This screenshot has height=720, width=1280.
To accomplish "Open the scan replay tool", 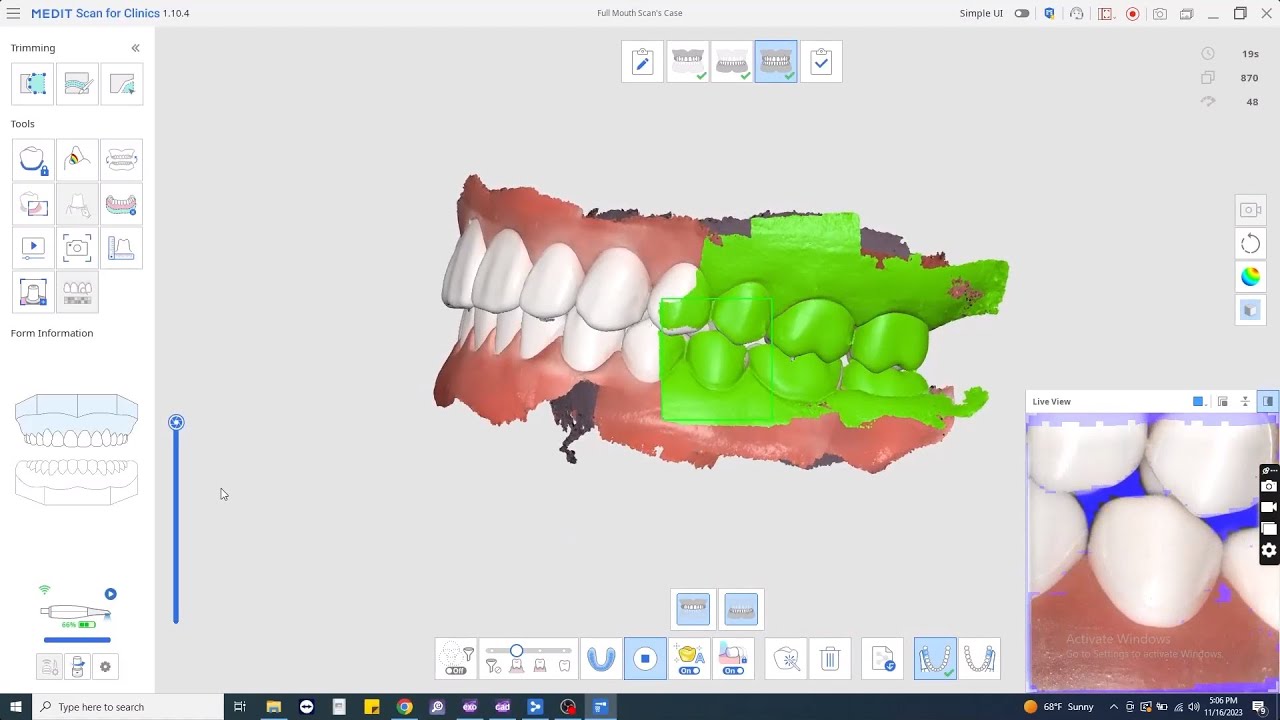I will pyautogui.click(x=33, y=248).
